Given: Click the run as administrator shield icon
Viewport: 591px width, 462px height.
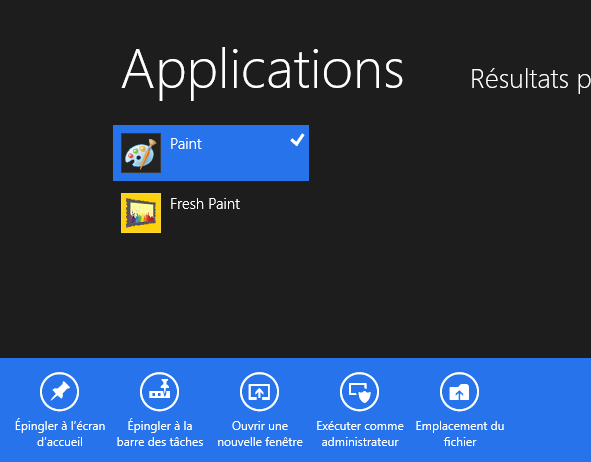Looking at the screenshot, I should tap(359, 392).
